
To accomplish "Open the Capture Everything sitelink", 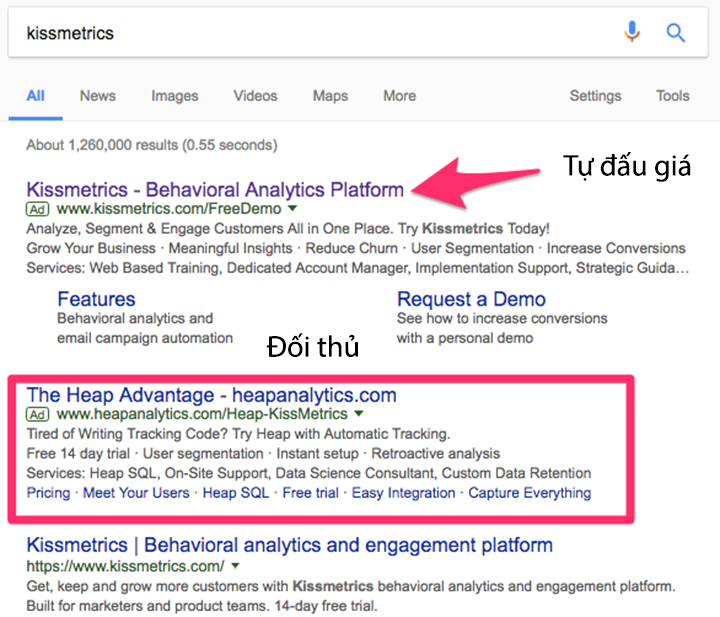I will pos(530,493).
